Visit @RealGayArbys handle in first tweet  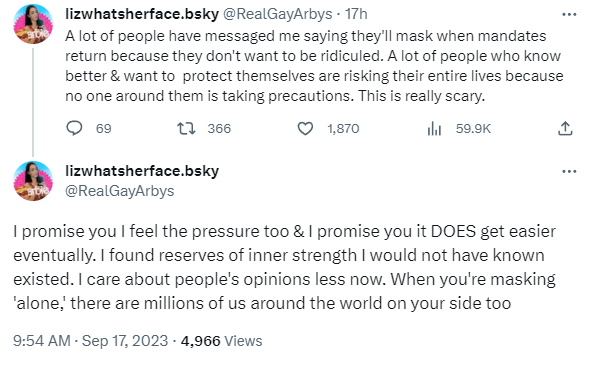click(x=277, y=14)
